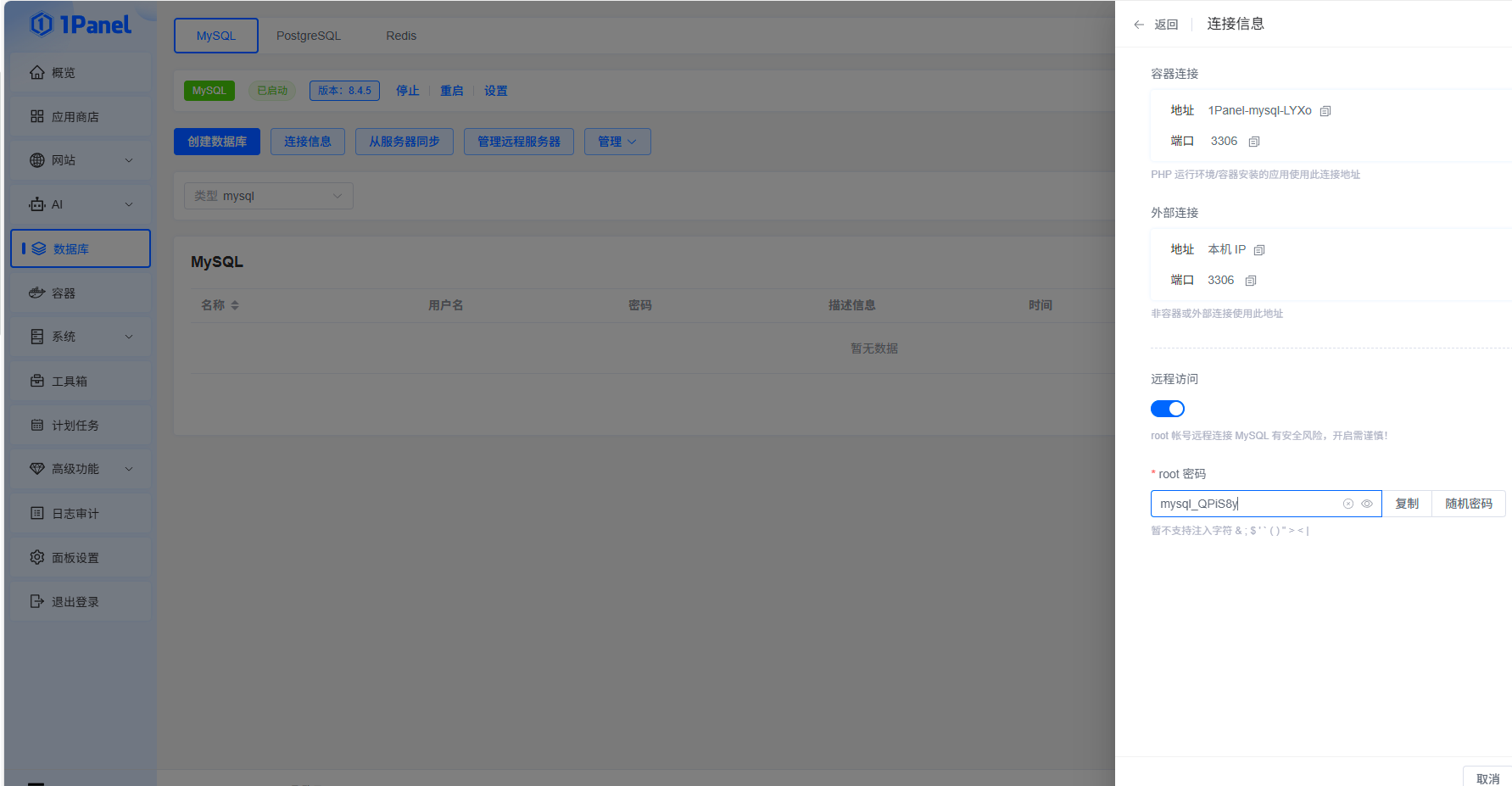Screen dimensions: 1512x786
Task: Open the 应用商店 (App Store) section
Action: 78,116
